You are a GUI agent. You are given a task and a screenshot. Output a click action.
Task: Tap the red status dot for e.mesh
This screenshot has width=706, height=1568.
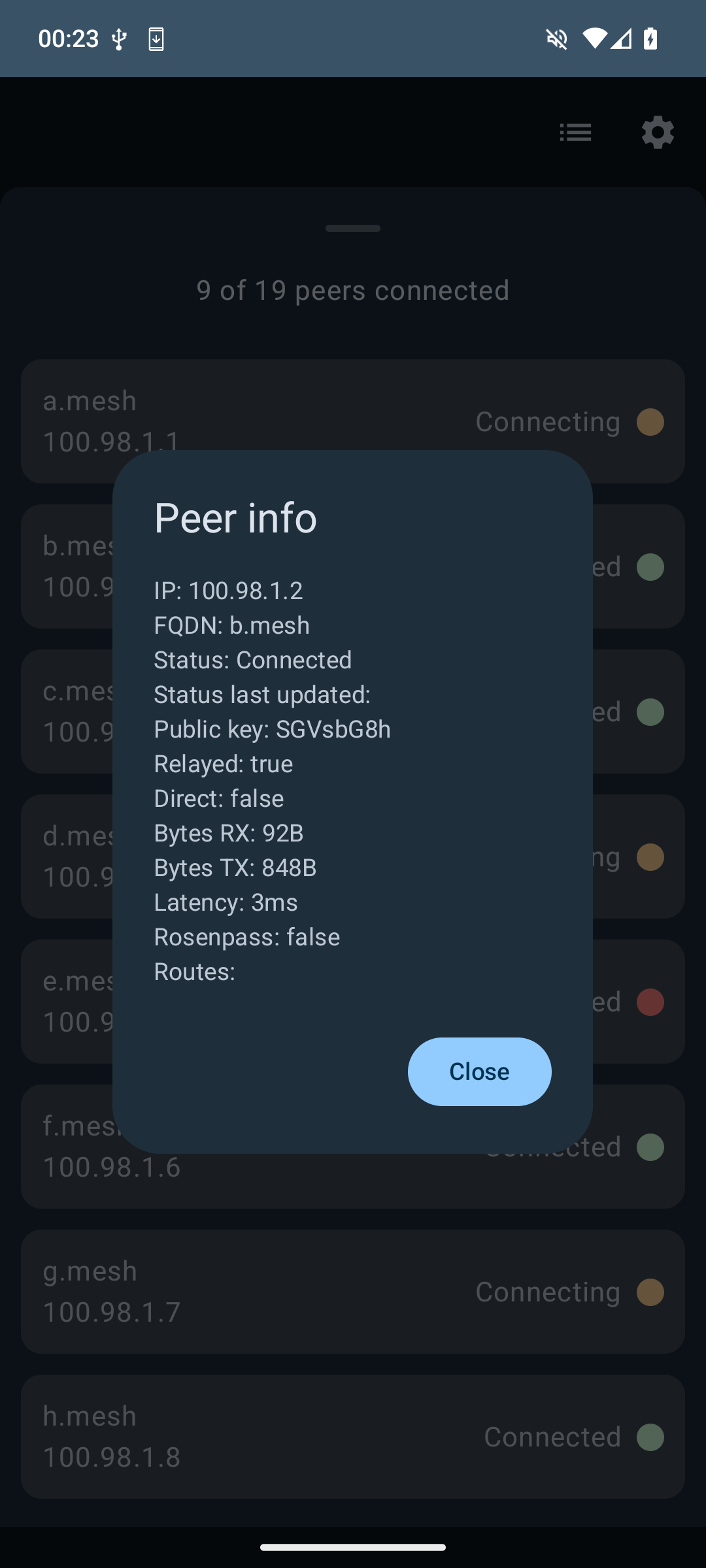point(650,1002)
